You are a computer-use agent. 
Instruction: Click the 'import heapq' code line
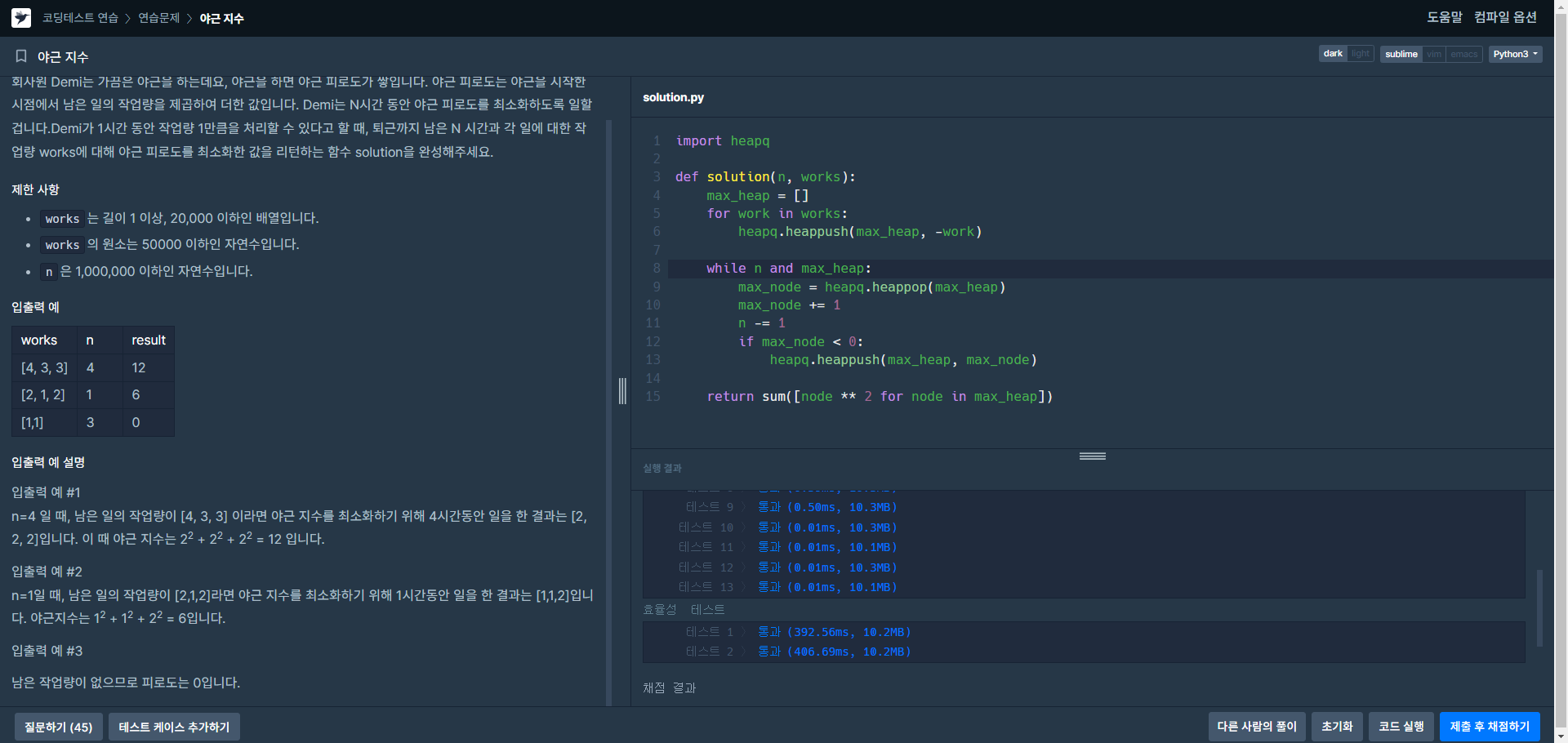click(723, 141)
